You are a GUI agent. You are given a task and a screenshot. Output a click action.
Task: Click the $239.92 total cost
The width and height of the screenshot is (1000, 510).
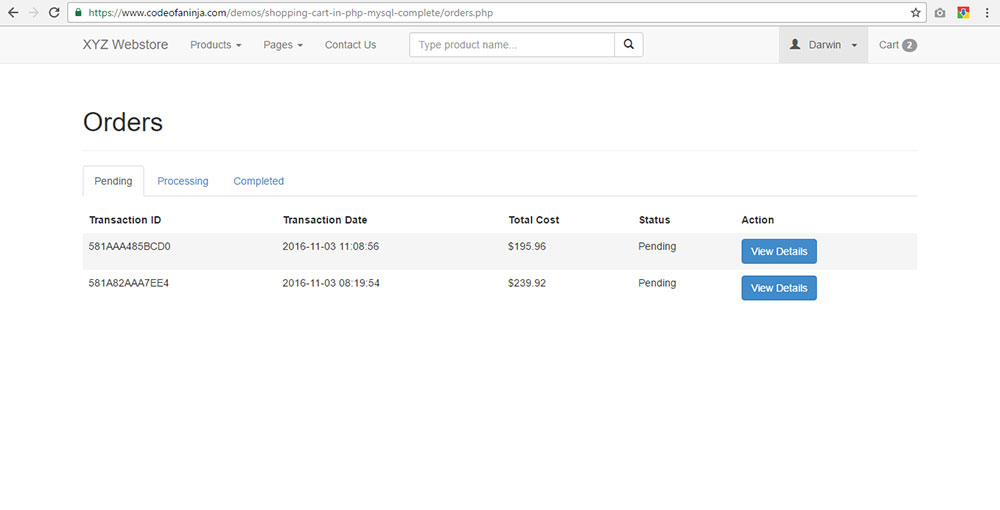pos(527,283)
